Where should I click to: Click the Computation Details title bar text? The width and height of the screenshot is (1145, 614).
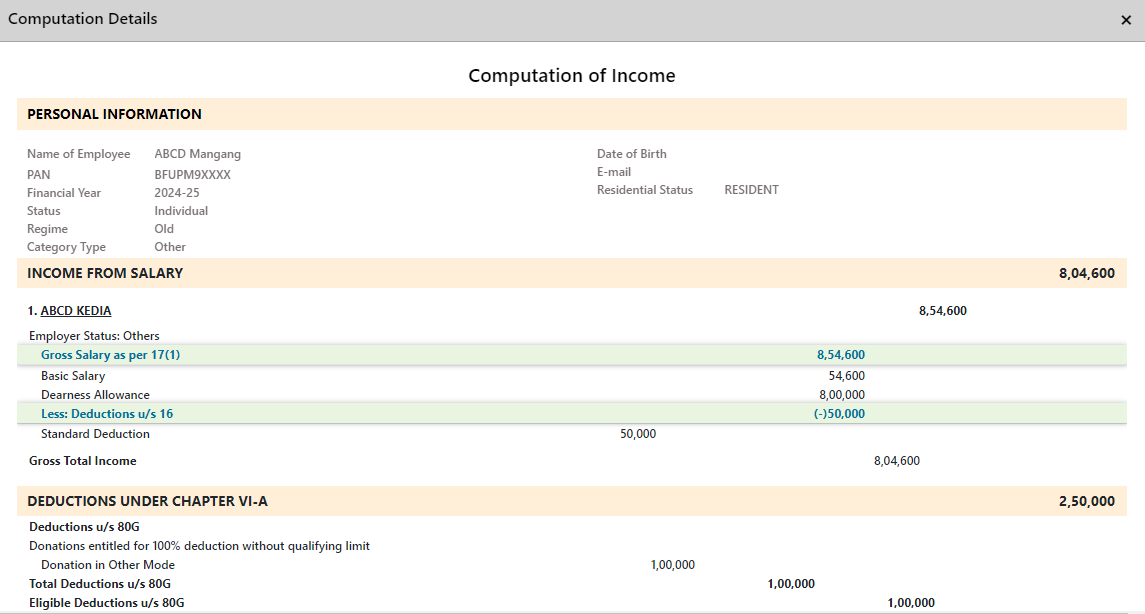83,19
